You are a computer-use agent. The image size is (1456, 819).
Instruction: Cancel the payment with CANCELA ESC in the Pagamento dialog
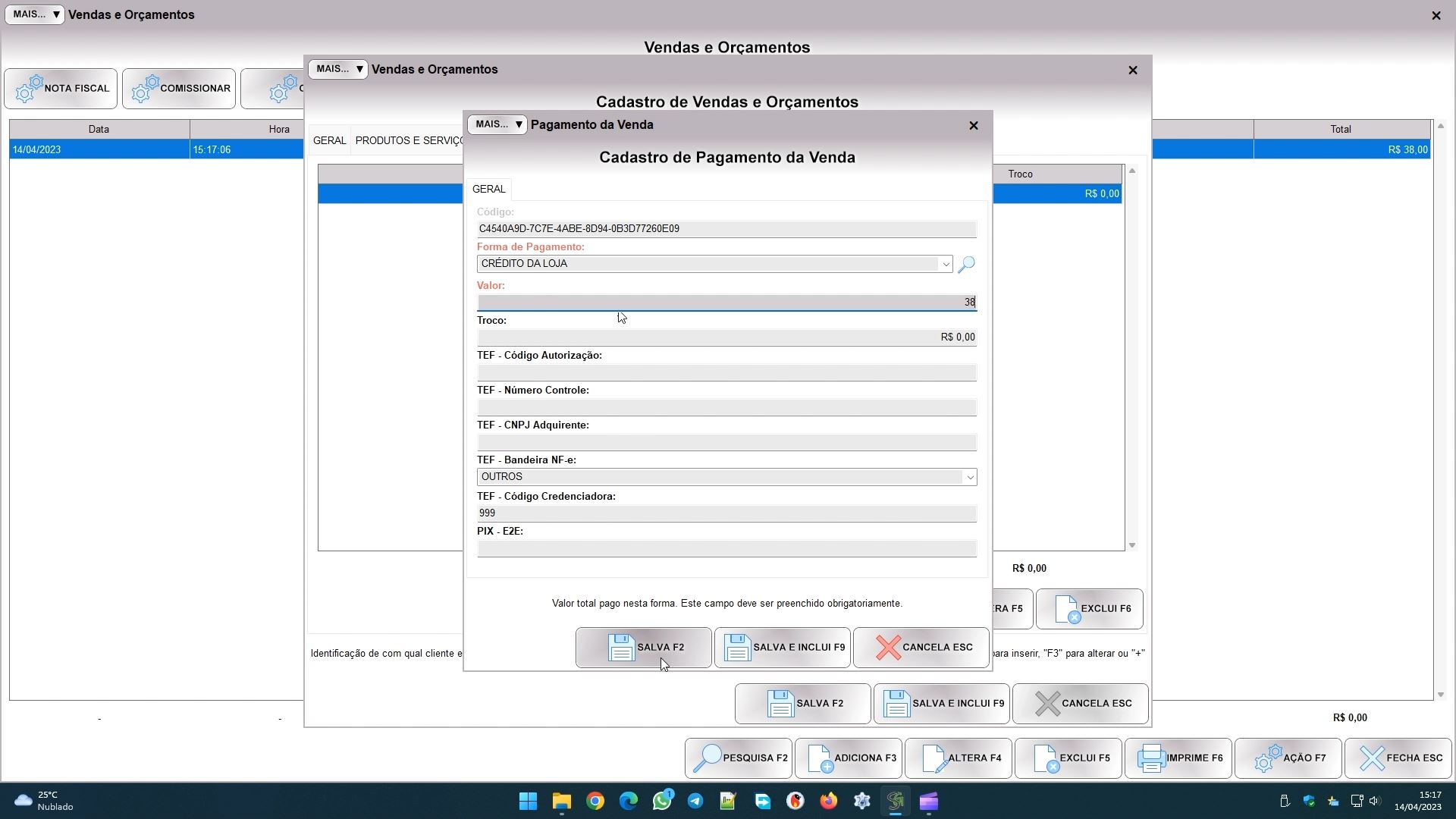(x=921, y=648)
